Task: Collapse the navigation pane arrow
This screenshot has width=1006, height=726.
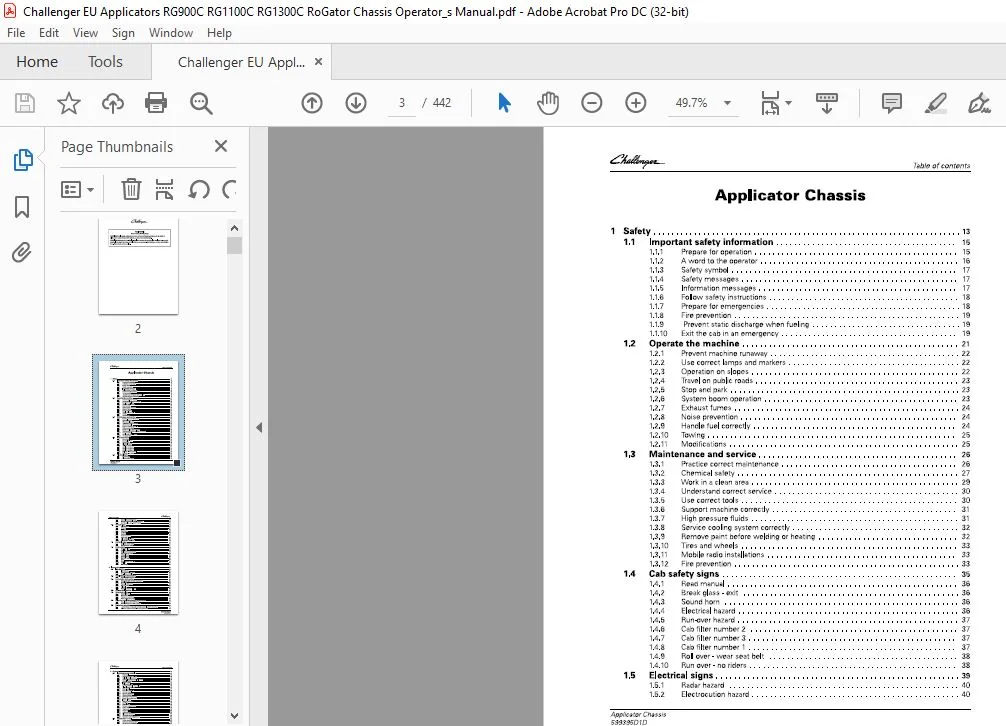Action: click(259, 427)
